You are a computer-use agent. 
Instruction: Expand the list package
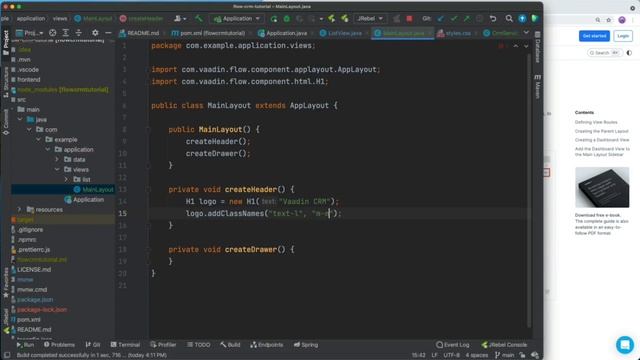66,179
